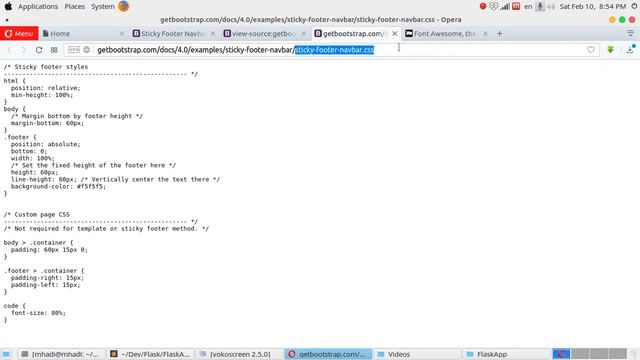Open the power button in top panel
The width and height of the screenshot is (640, 360).
(x=634, y=6)
